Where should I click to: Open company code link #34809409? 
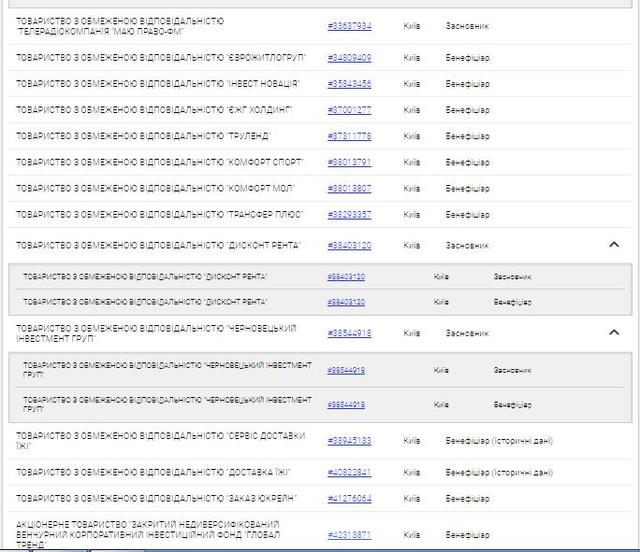(x=349, y=58)
